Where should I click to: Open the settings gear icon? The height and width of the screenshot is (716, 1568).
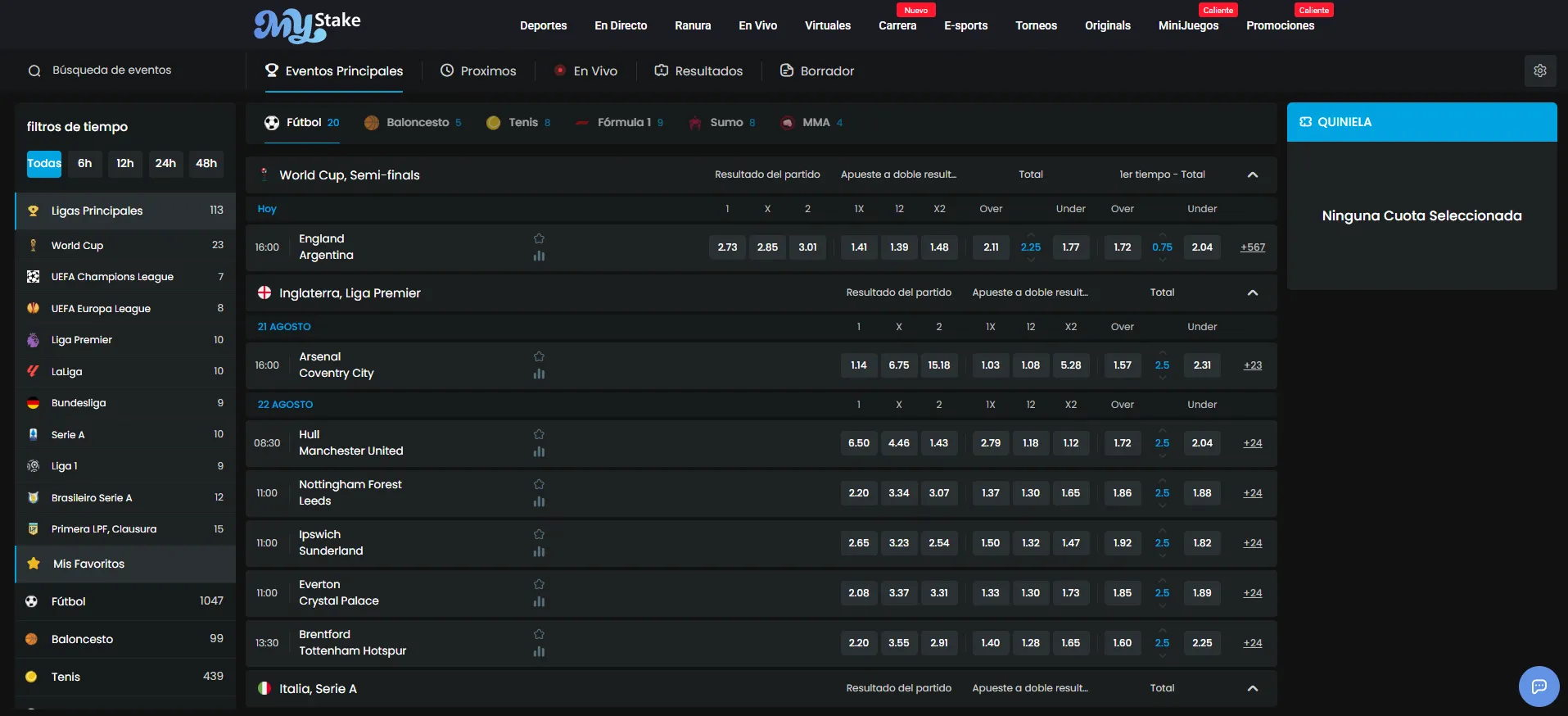click(x=1540, y=70)
